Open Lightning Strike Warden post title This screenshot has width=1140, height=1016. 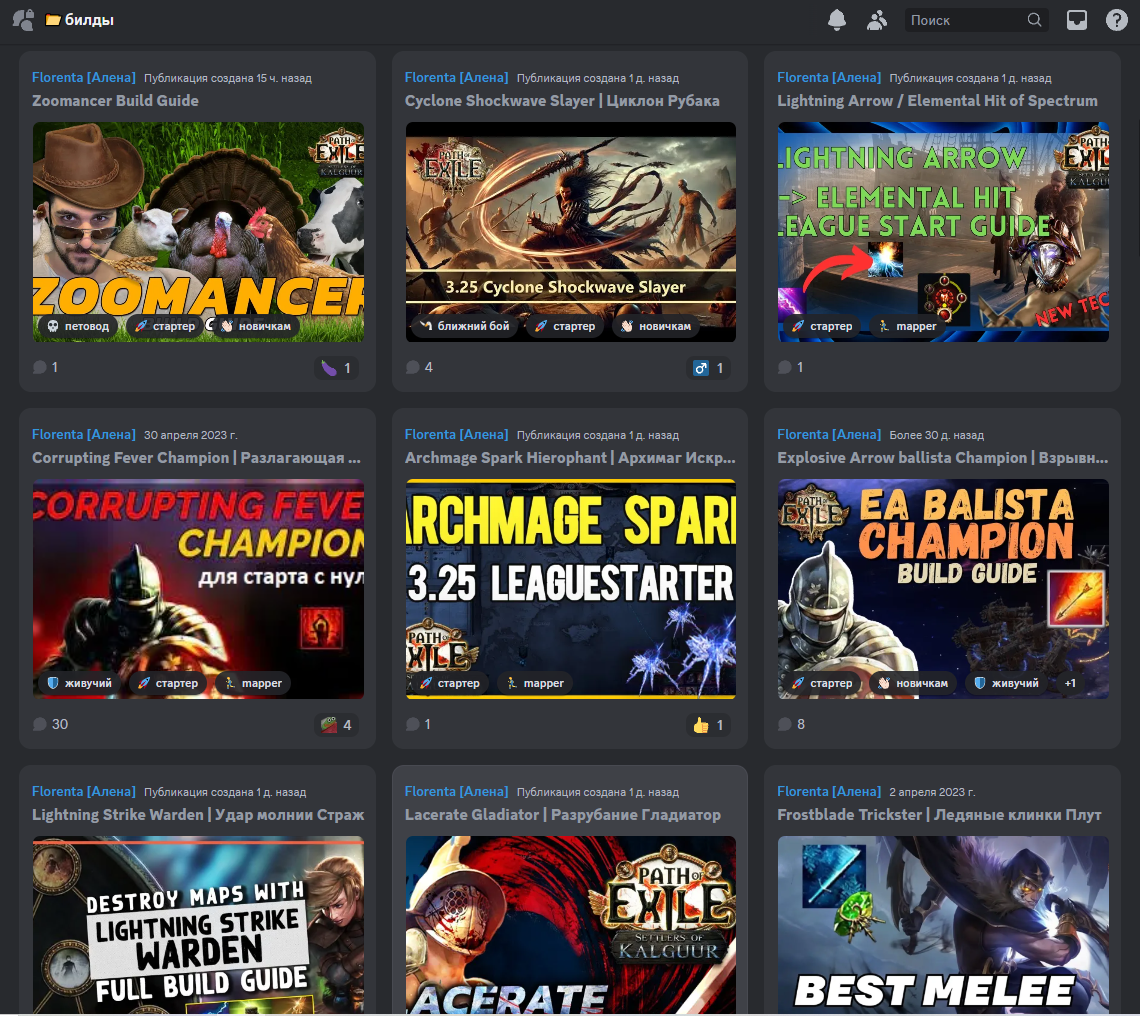pyautogui.click(x=198, y=815)
